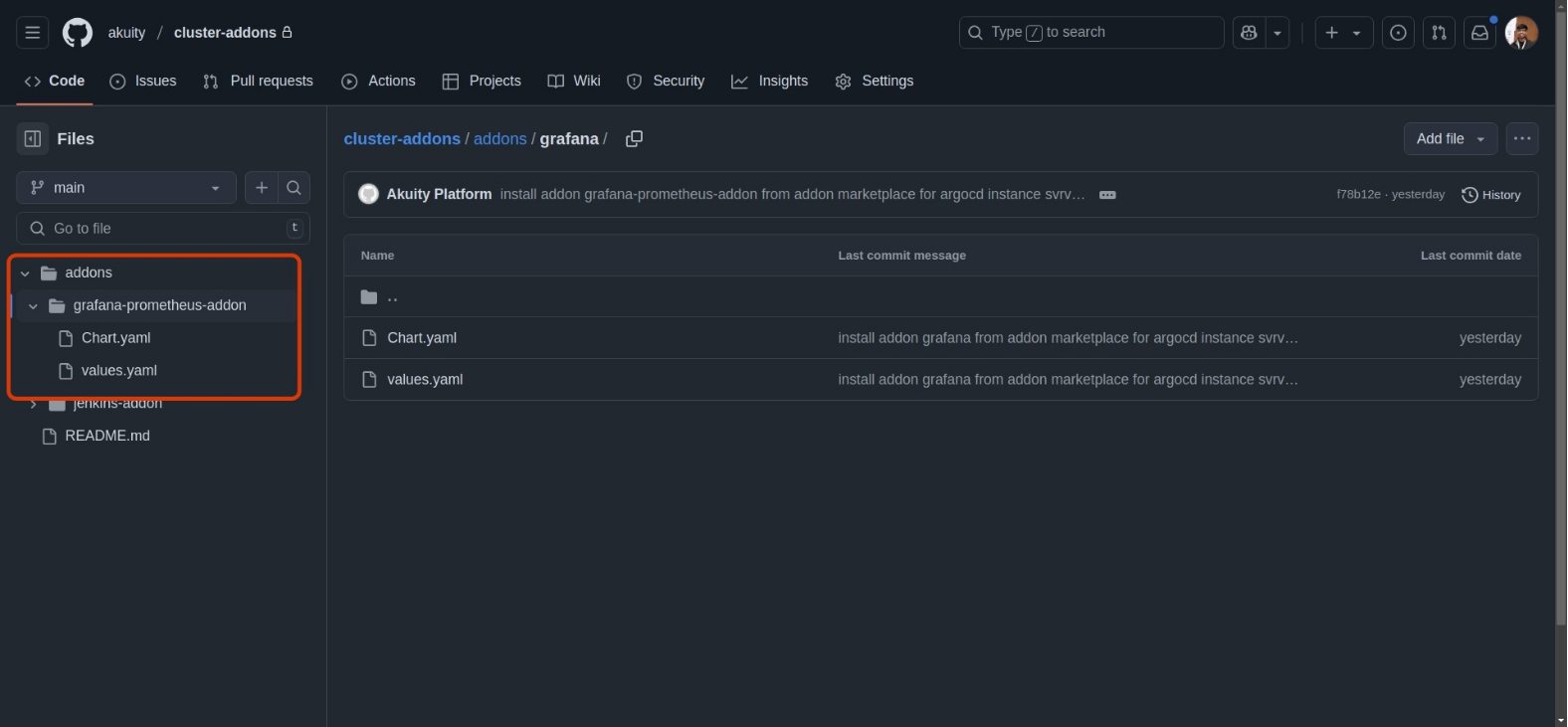1568x727 pixels.
Task: Open the Actions tab
Action: point(378,81)
